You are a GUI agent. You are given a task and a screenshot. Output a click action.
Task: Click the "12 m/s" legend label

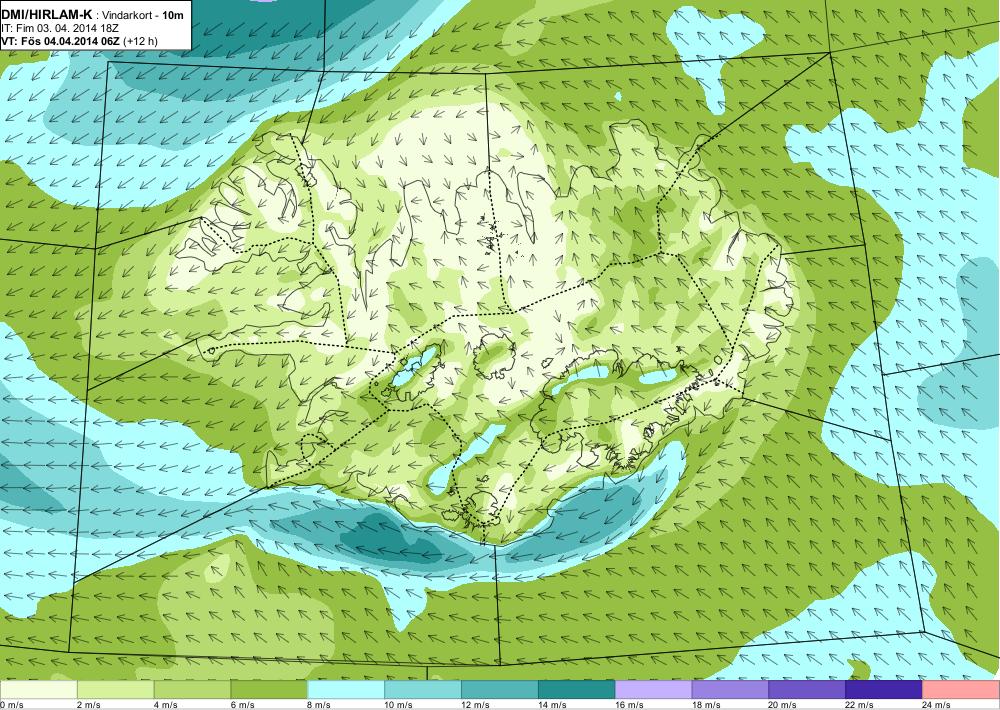point(475,705)
